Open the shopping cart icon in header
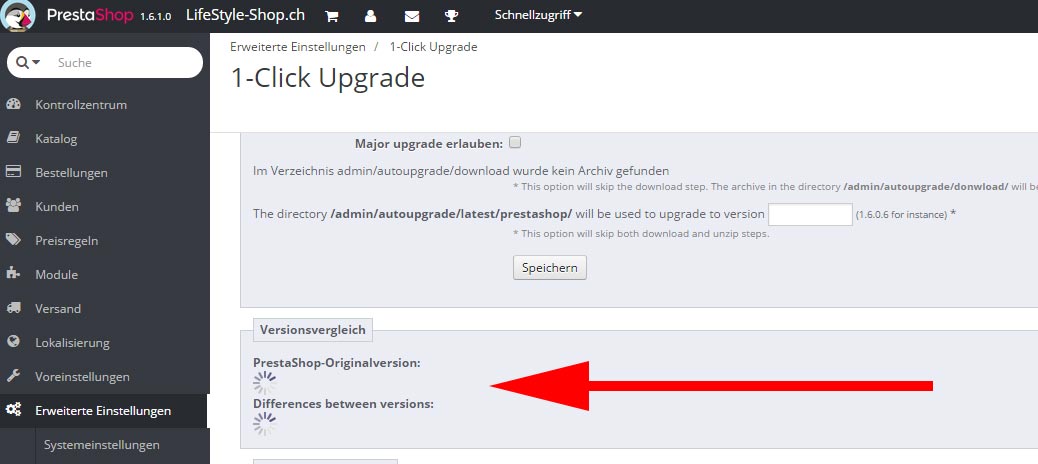This screenshot has height=464, width=1038. pyautogui.click(x=332, y=16)
